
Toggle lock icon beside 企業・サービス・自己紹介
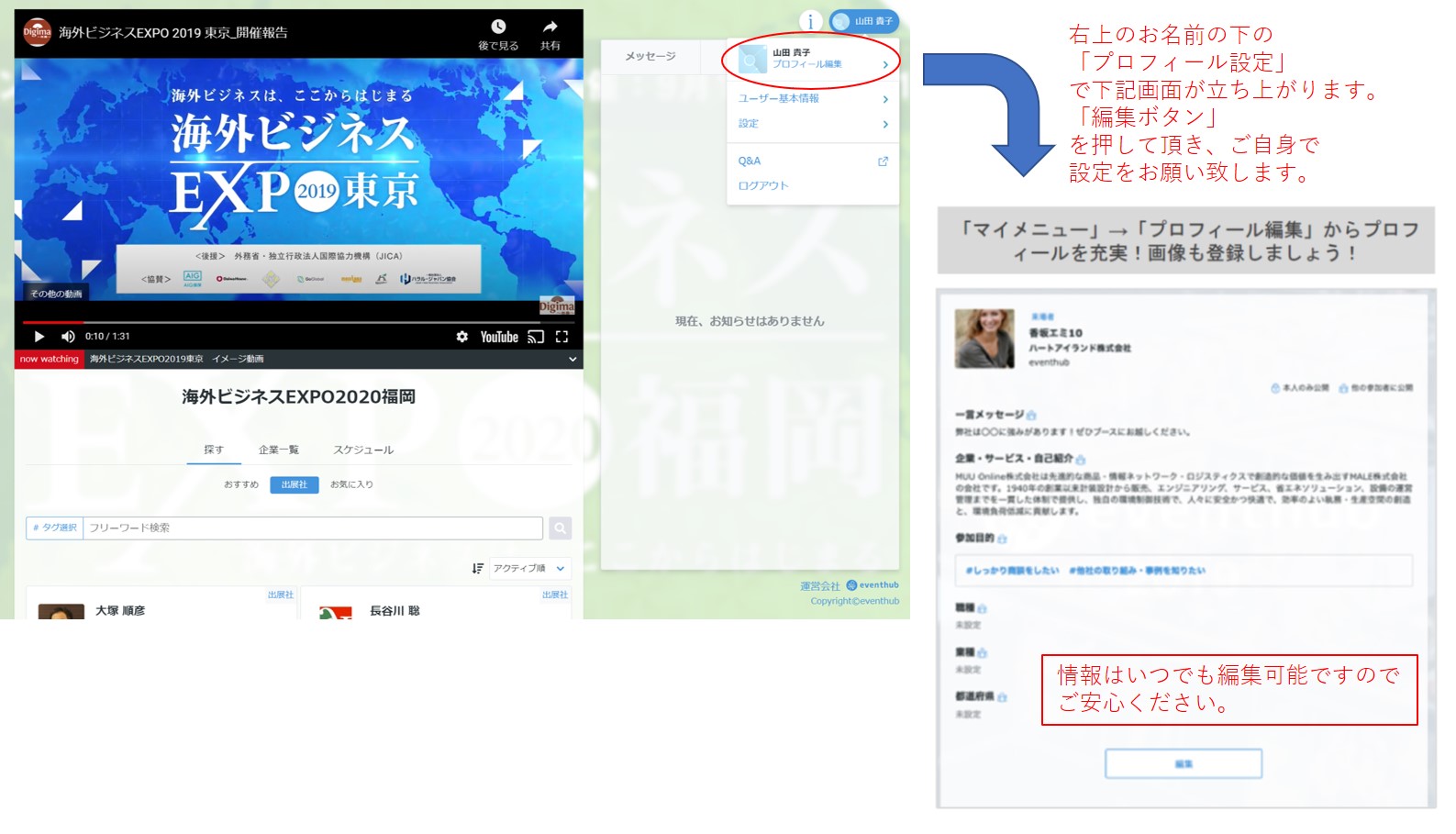(x=1080, y=459)
